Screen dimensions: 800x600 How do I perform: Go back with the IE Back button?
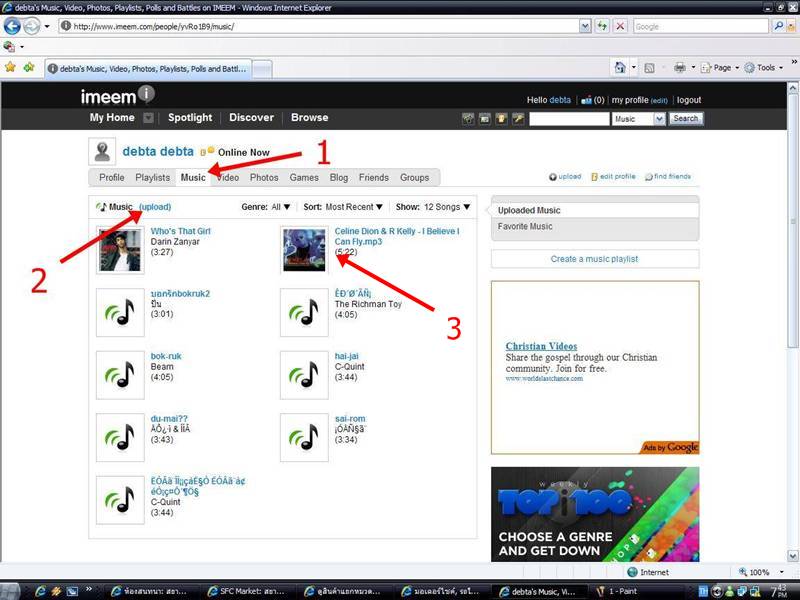pyautogui.click(x=12, y=26)
